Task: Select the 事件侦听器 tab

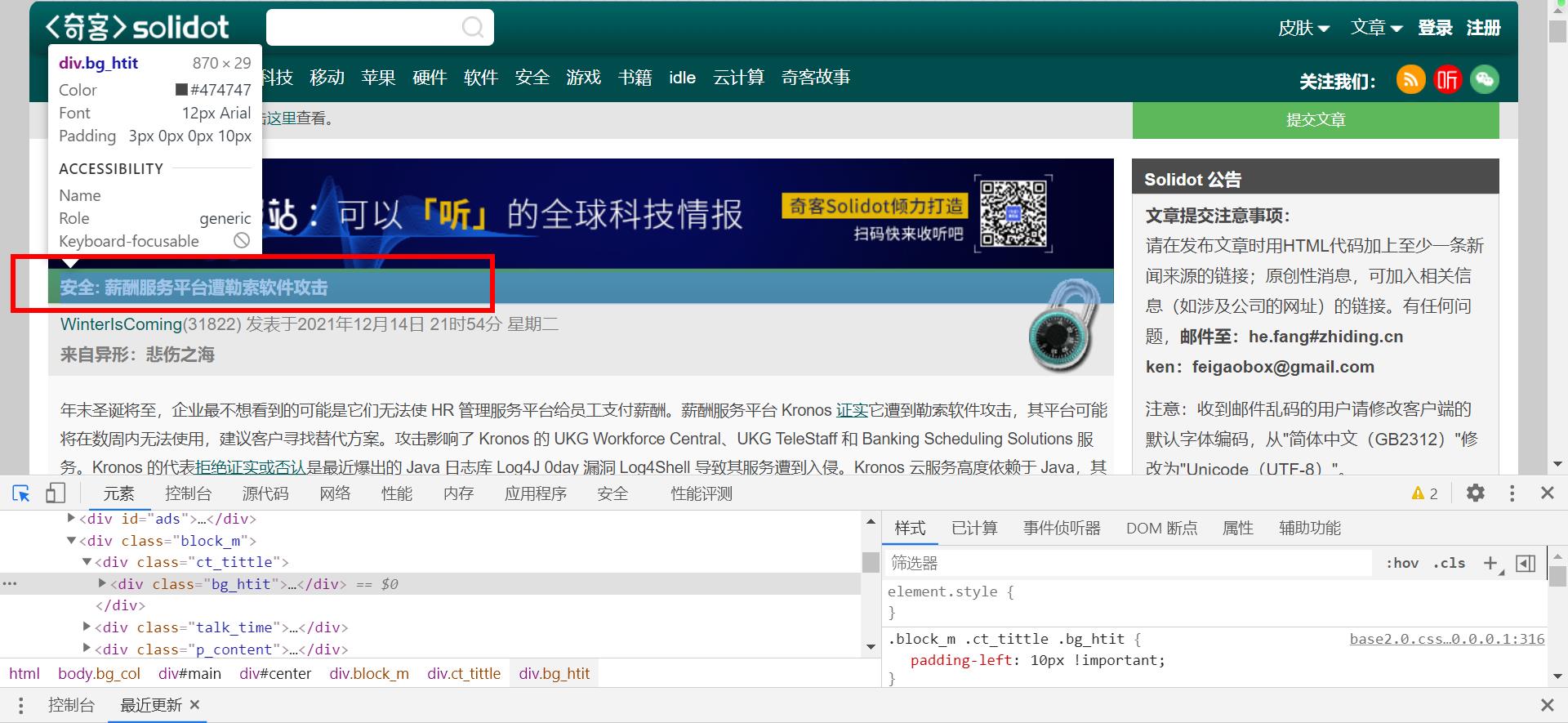Action: (1062, 528)
